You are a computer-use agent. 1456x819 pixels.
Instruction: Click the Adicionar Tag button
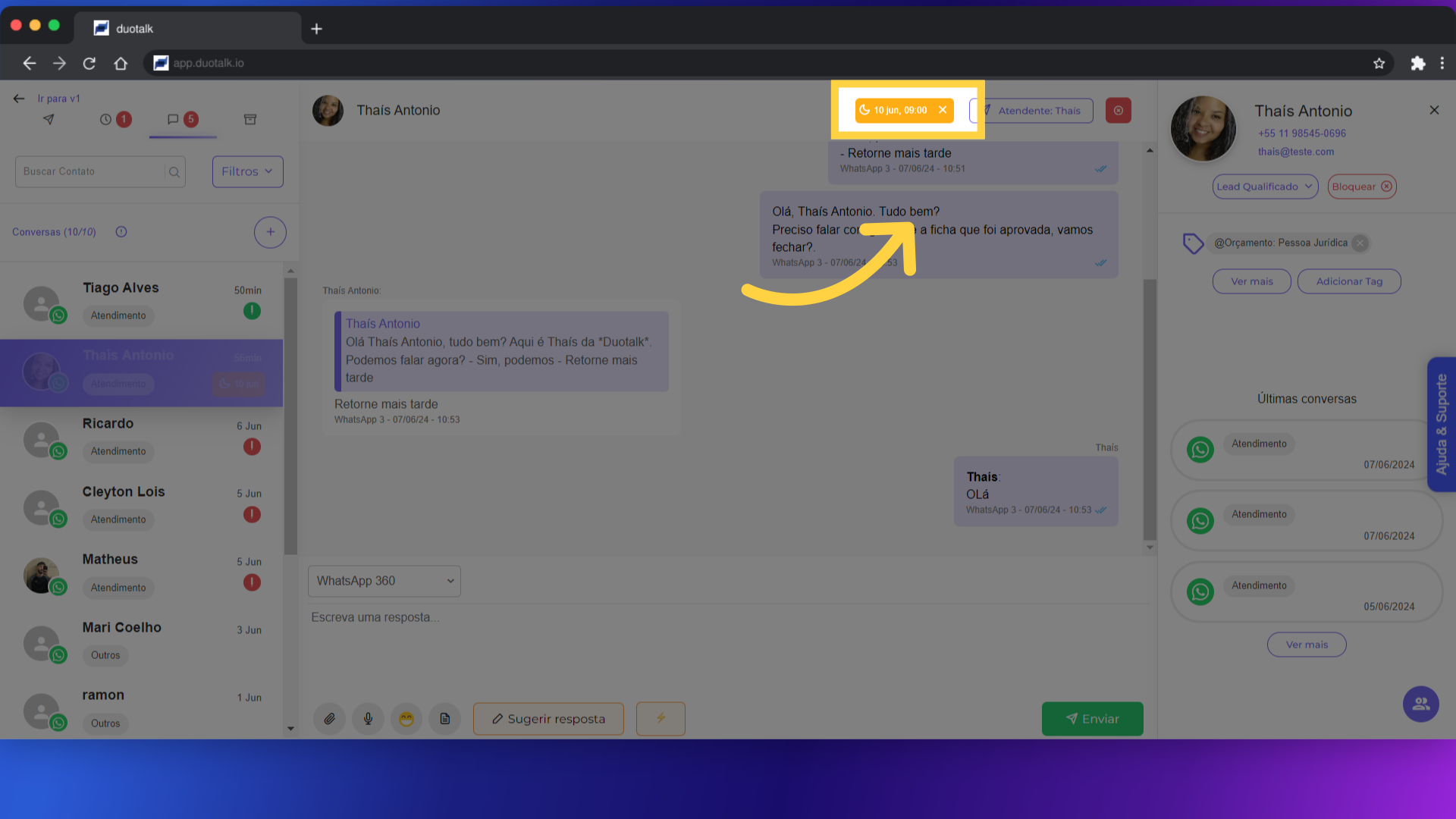tap(1348, 281)
